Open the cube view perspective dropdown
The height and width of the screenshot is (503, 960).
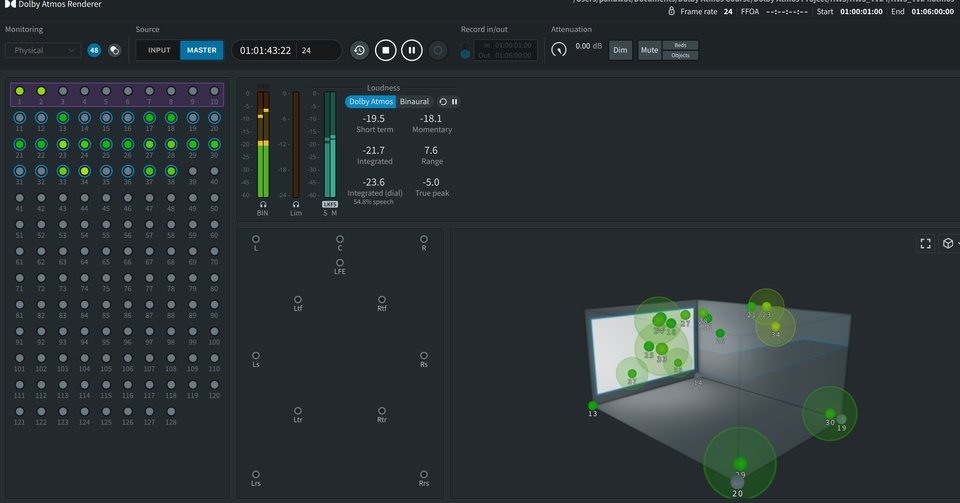pos(950,244)
